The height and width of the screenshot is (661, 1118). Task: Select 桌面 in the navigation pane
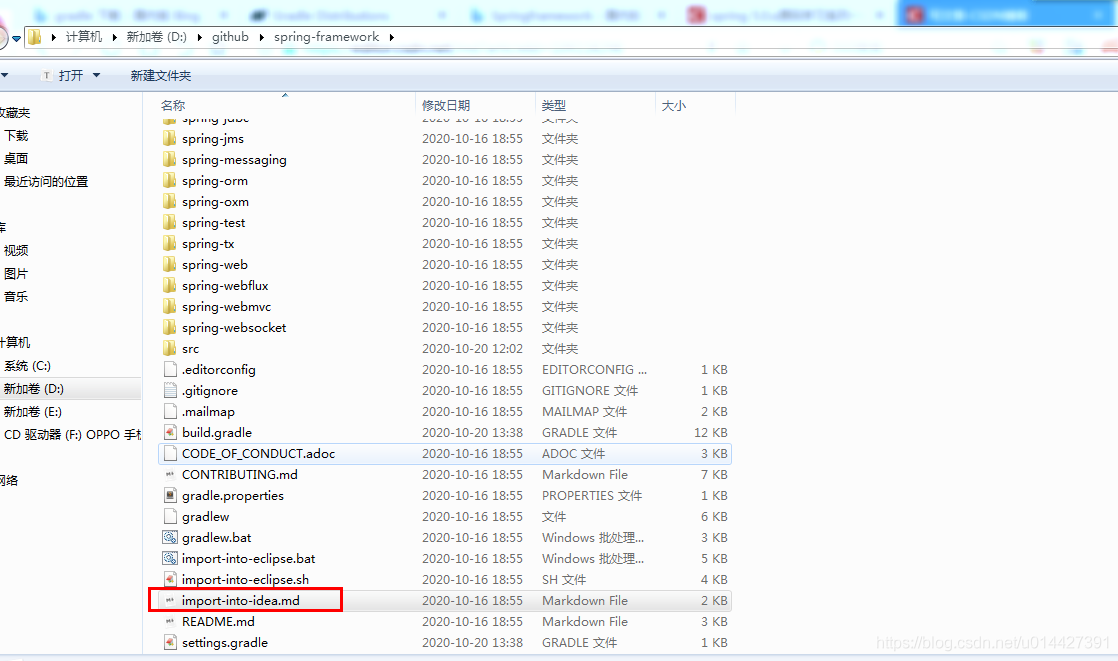(16, 158)
